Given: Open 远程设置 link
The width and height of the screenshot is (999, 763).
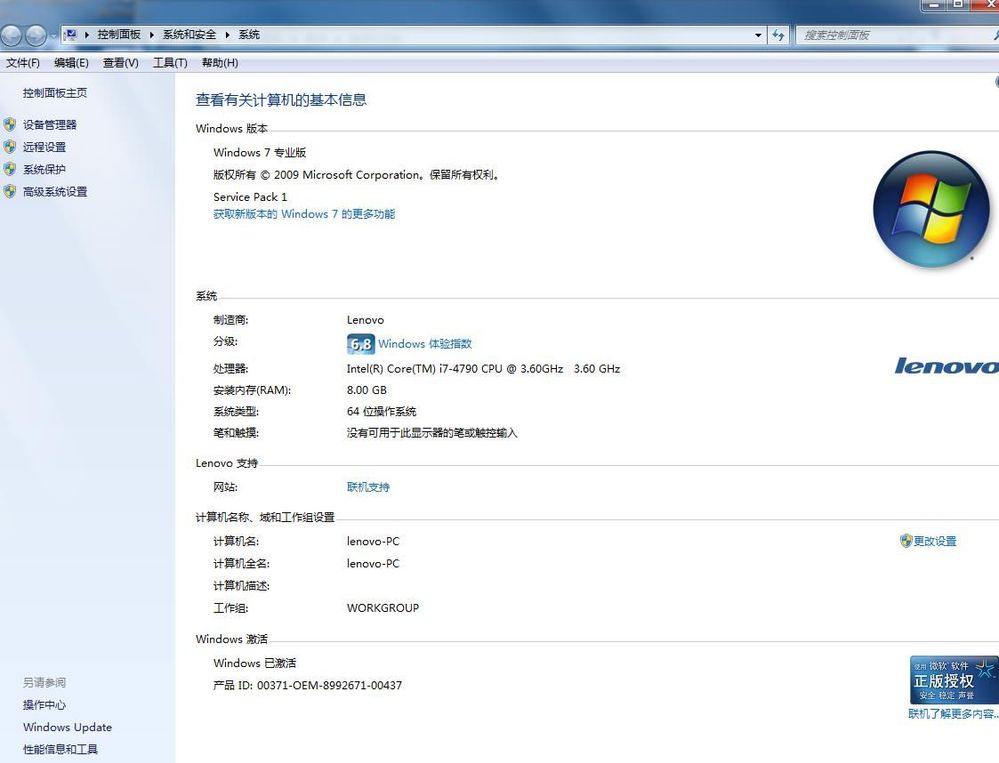Looking at the screenshot, I should tap(44, 147).
